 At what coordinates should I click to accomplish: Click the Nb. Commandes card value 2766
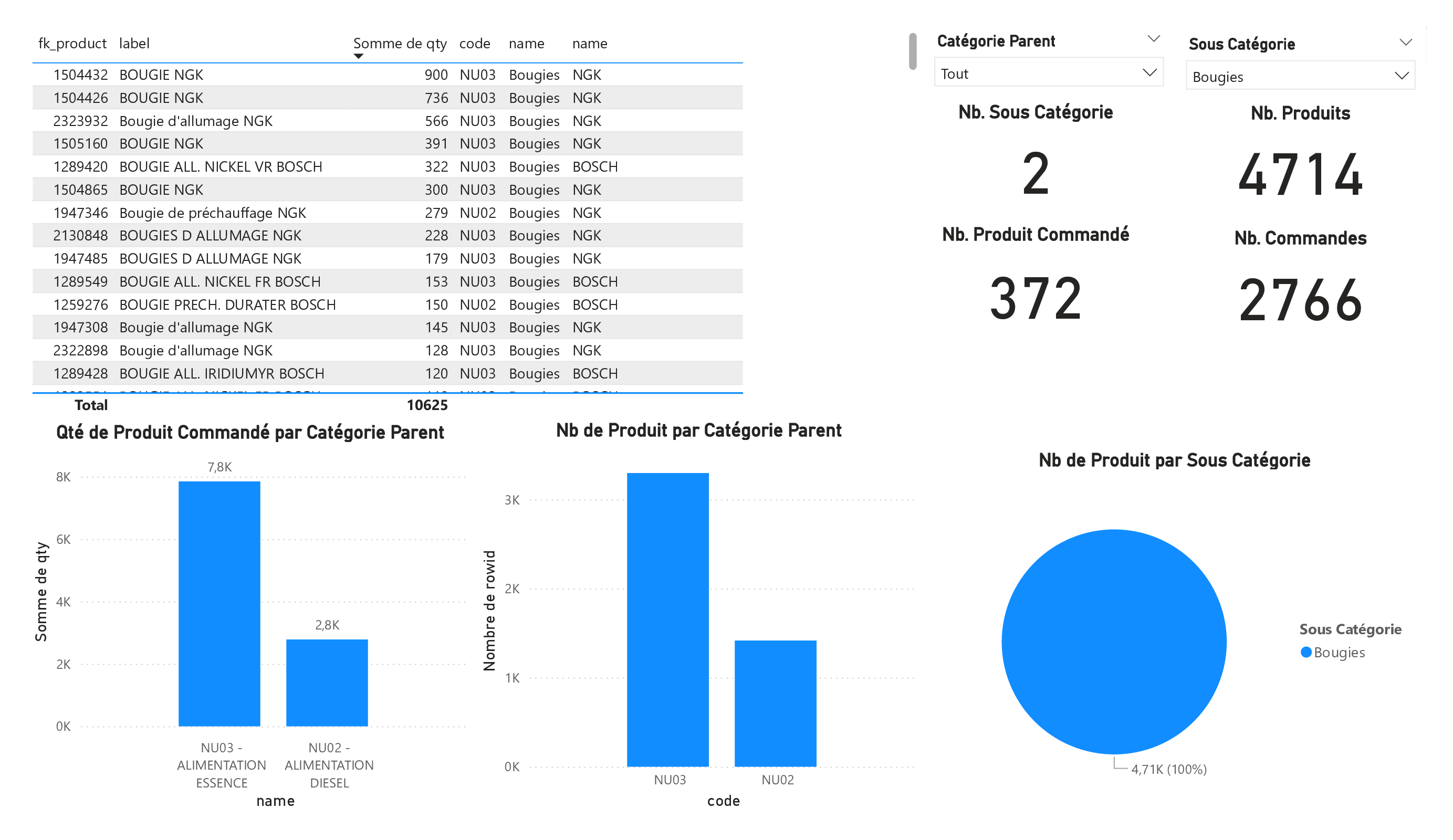(x=1300, y=300)
